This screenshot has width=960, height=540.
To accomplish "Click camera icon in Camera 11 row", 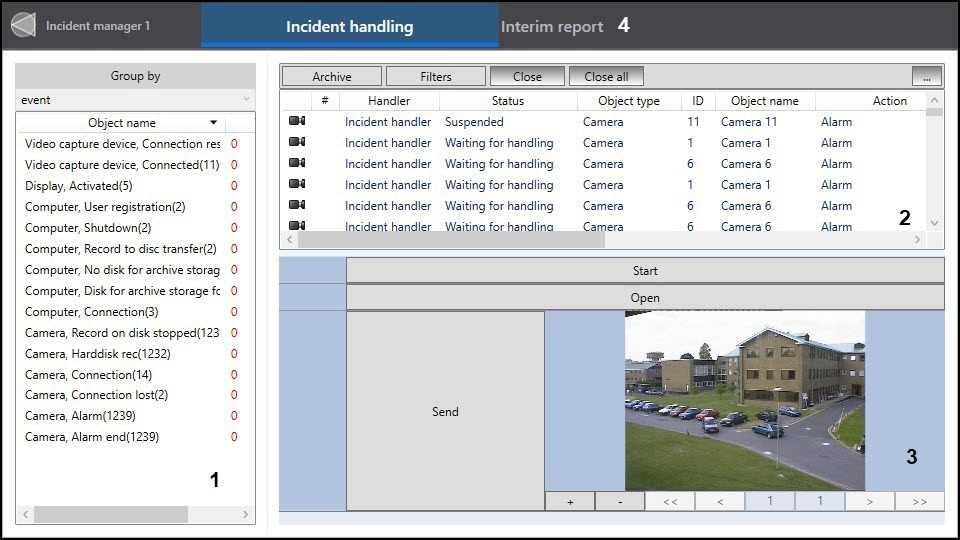I will [x=297, y=122].
